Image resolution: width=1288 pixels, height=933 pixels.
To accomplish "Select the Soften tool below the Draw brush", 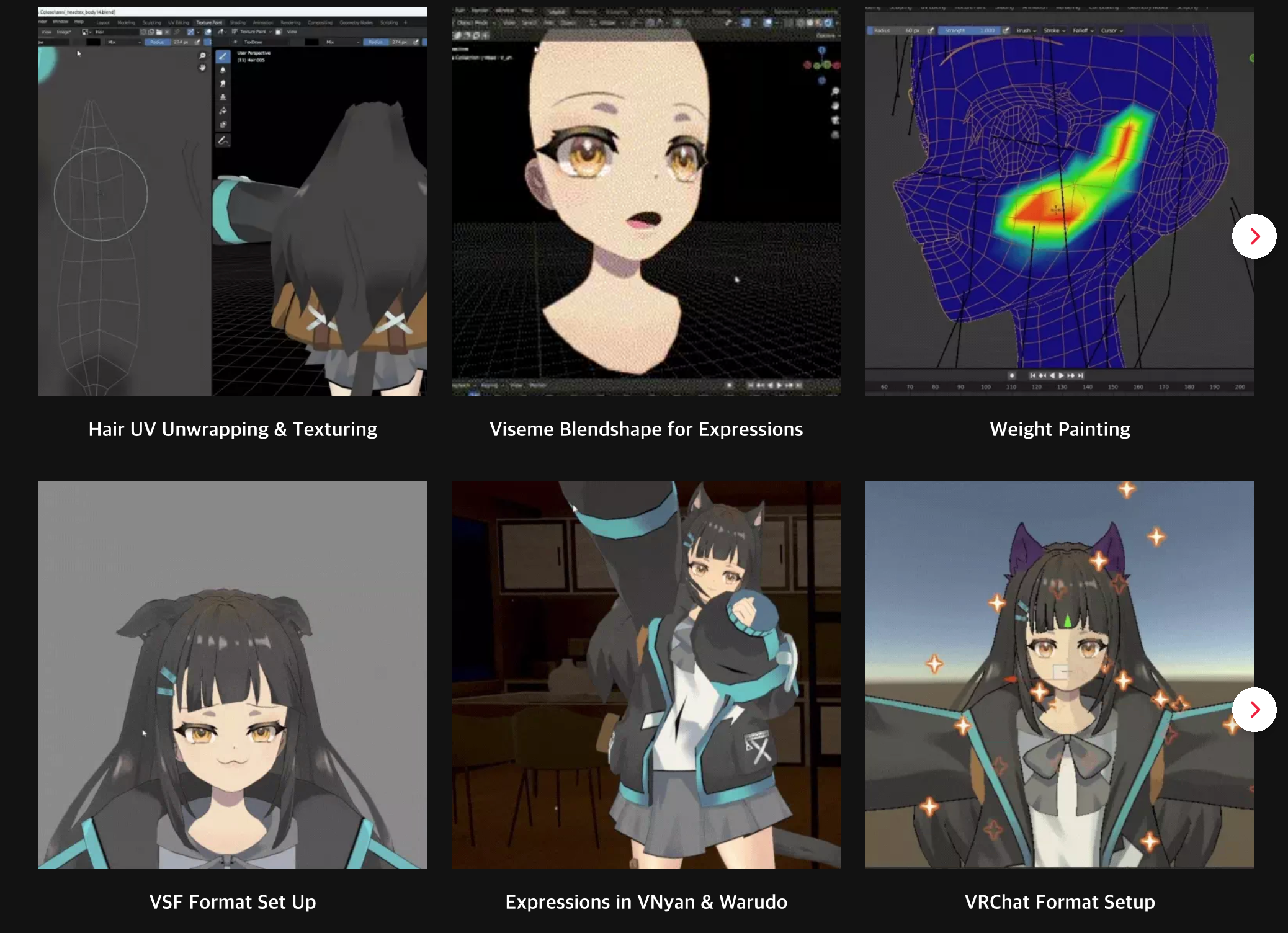I will point(223,69).
